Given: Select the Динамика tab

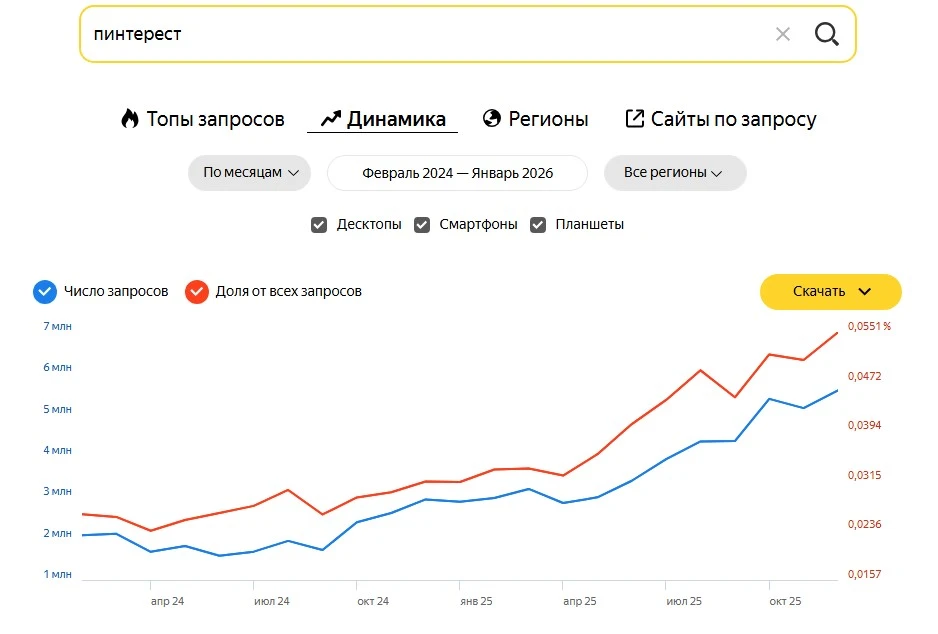Looking at the screenshot, I should click(x=383, y=118).
